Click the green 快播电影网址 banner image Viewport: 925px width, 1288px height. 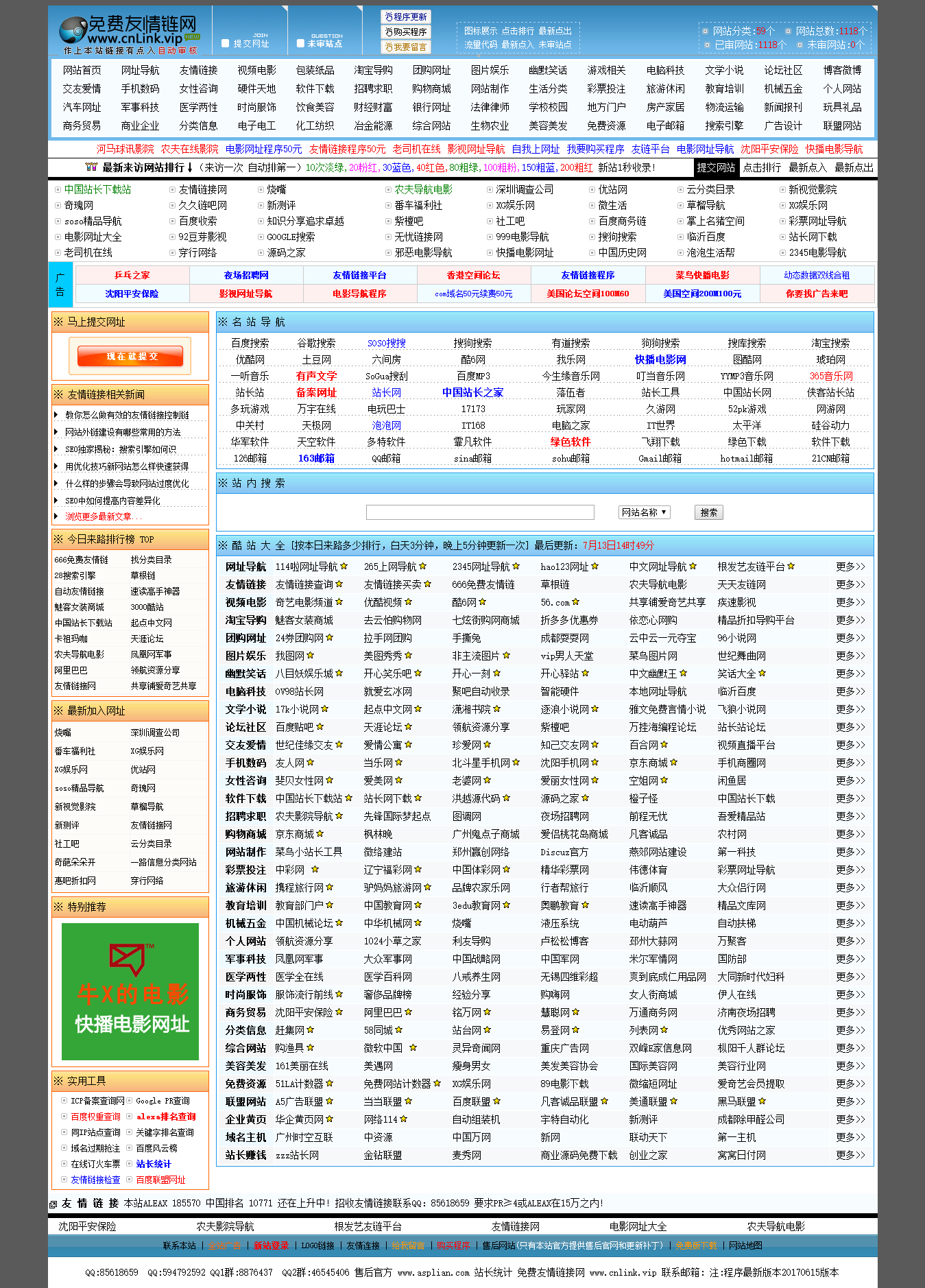pos(130,991)
